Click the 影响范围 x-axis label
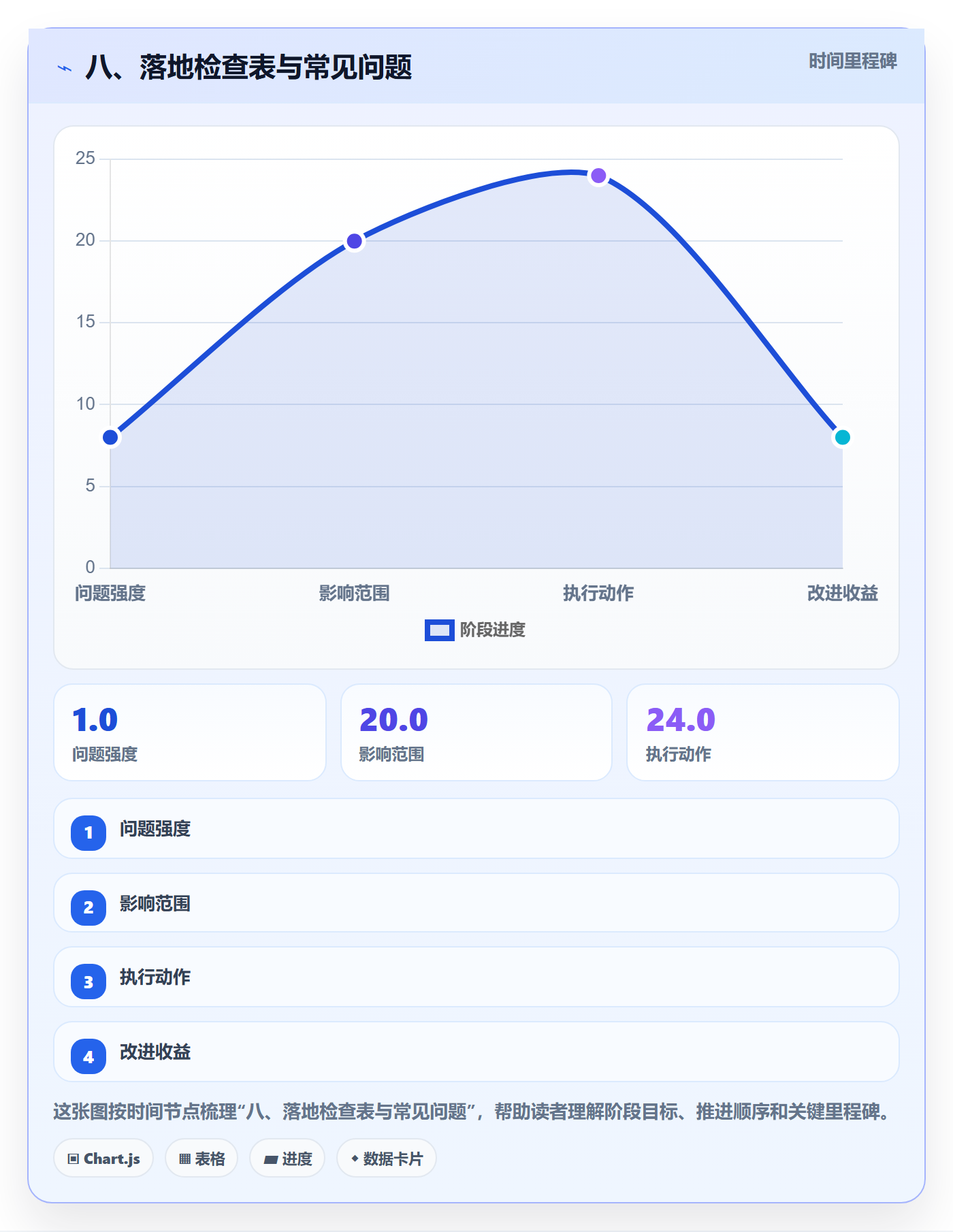 point(355,593)
